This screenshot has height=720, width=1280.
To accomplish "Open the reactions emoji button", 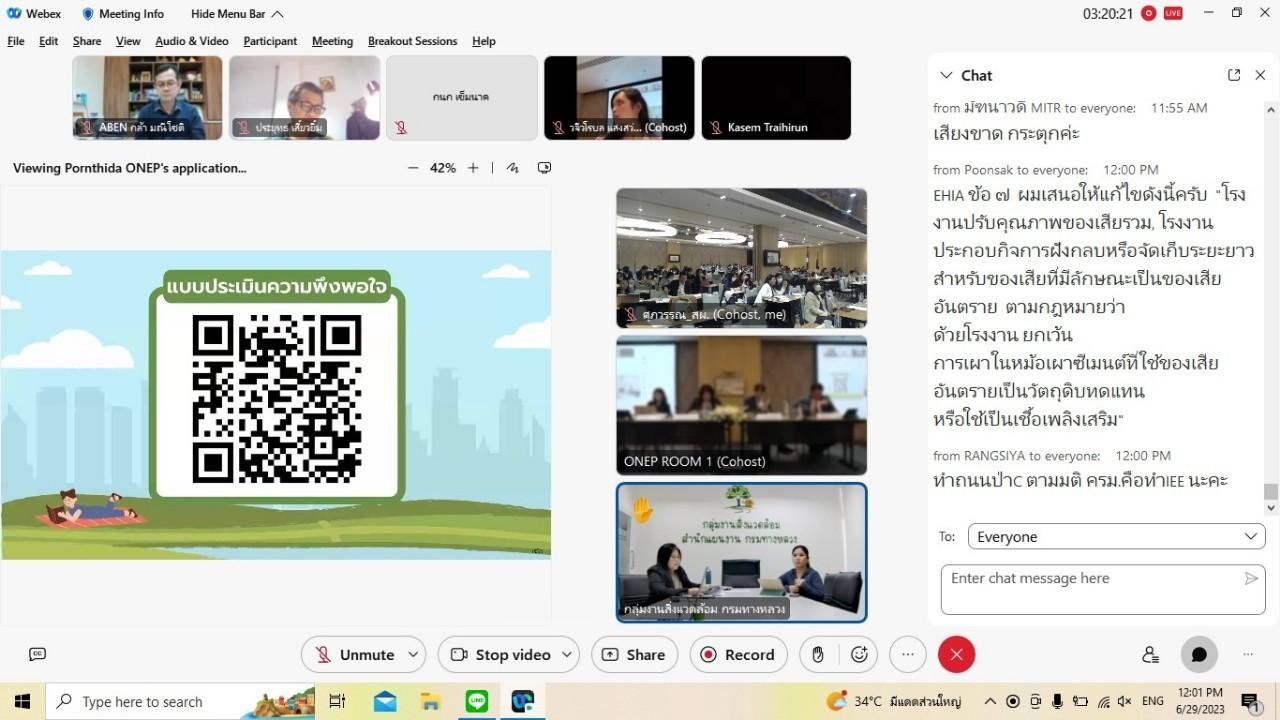I will tap(859, 655).
